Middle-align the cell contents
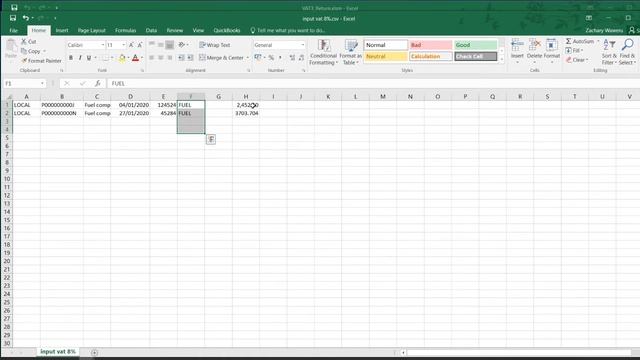Image resolution: width=640 pixels, height=360 pixels. (x=161, y=45)
